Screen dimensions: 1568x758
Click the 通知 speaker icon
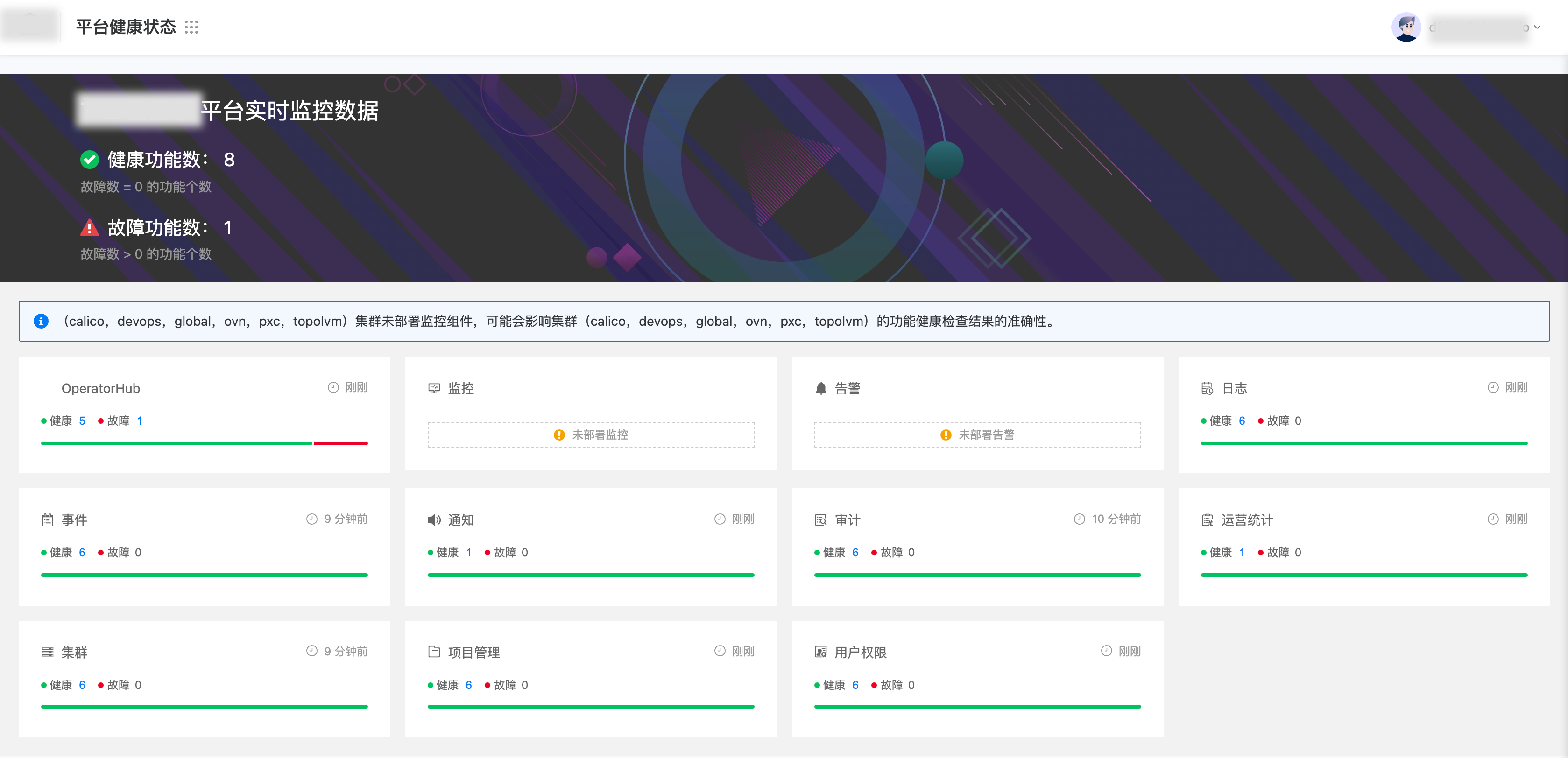434,520
